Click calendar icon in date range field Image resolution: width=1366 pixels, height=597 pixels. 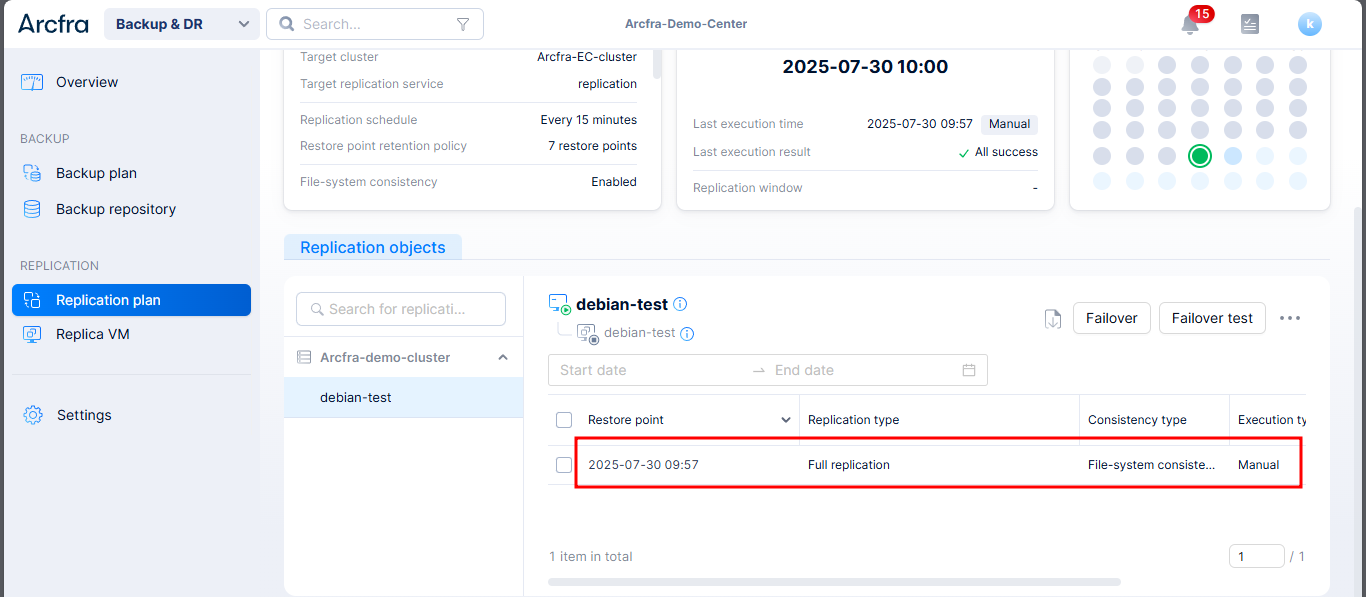968,370
